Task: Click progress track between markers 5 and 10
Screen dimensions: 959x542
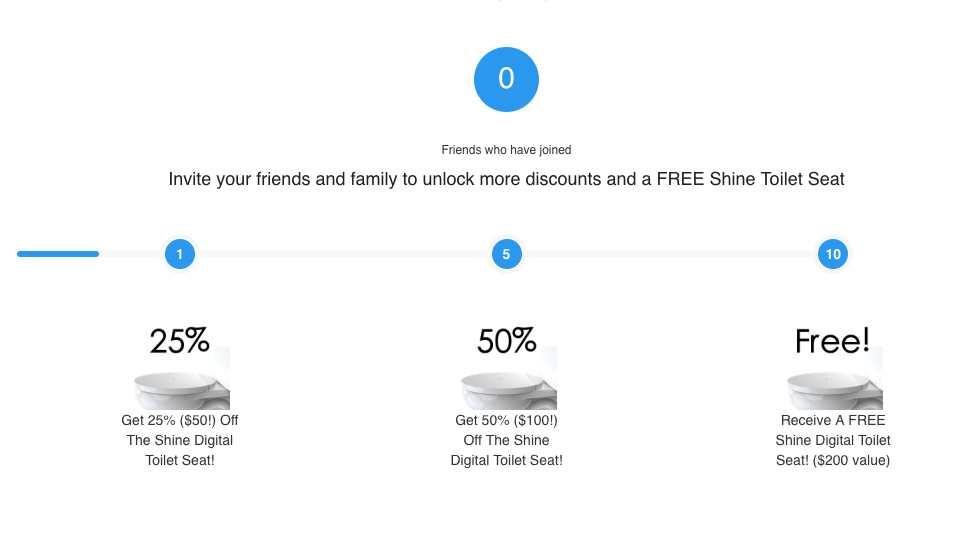Action: click(670, 254)
